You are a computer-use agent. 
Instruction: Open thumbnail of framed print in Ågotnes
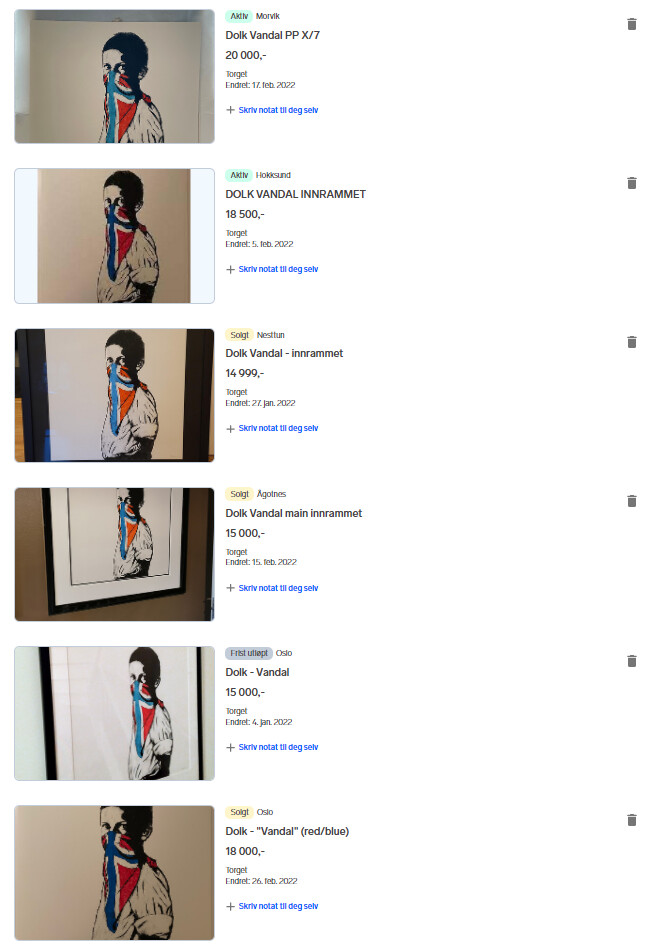coord(114,554)
